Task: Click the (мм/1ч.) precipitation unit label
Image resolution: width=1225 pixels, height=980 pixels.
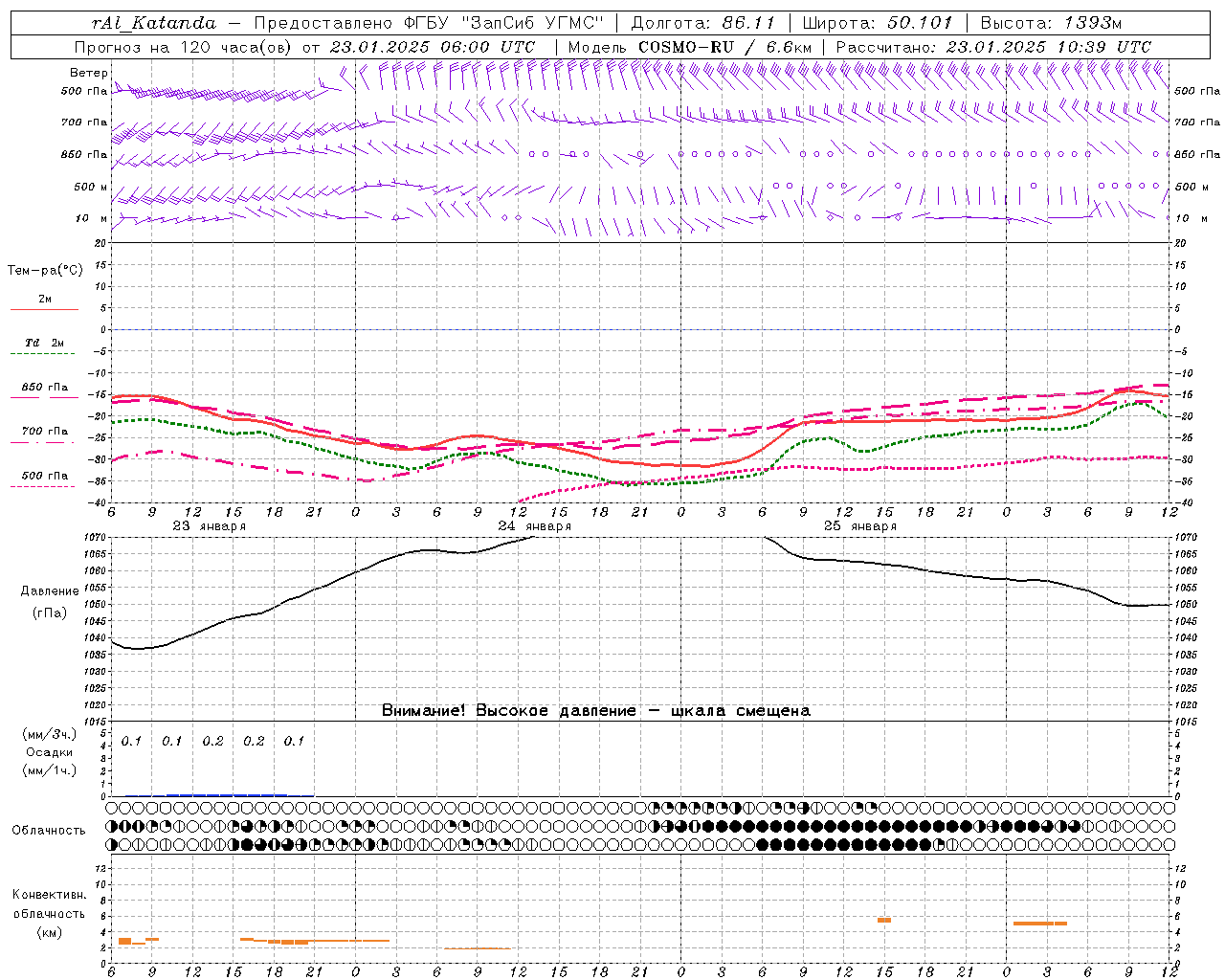Action: (x=49, y=770)
